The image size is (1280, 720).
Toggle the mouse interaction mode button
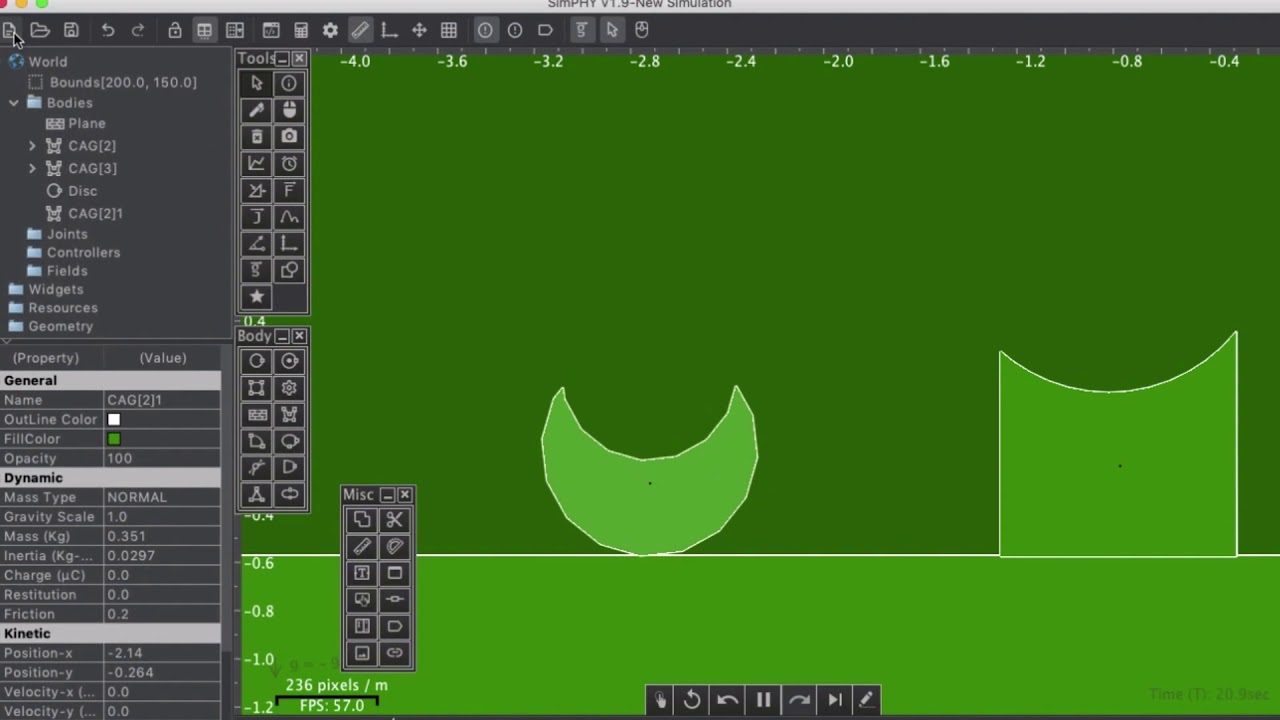(642, 31)
